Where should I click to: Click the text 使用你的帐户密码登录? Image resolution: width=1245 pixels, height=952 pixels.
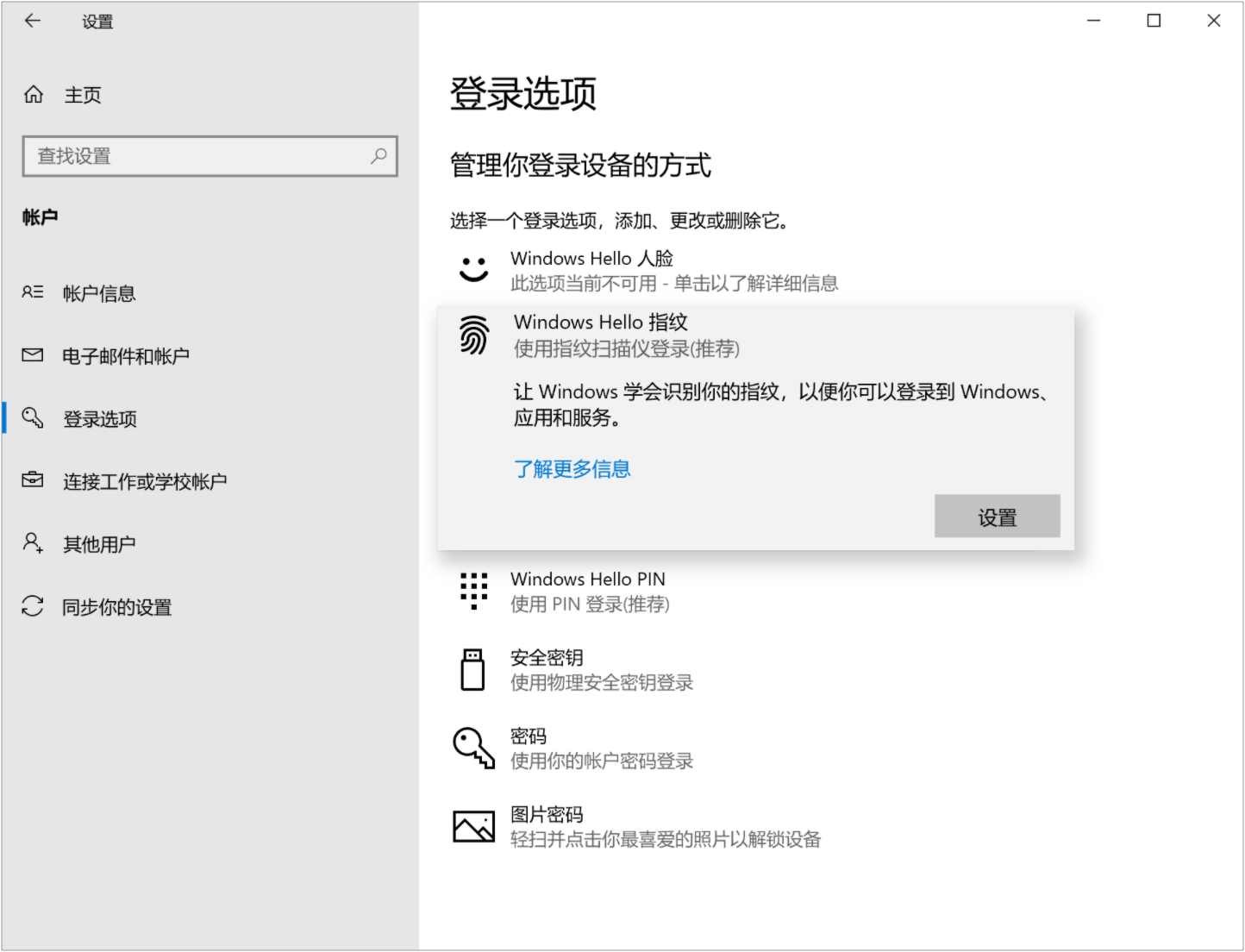point(602,761)
